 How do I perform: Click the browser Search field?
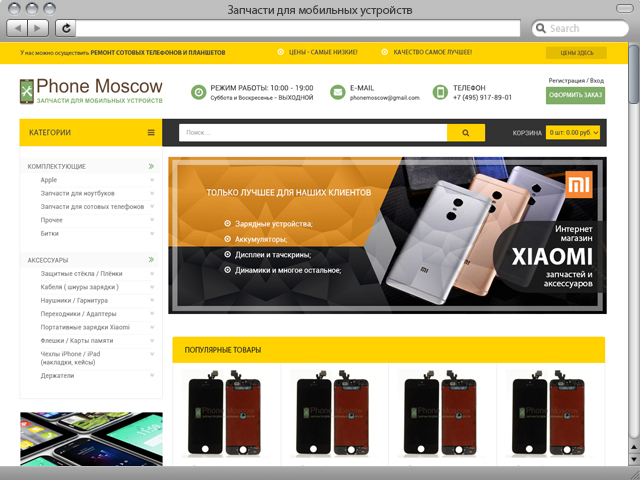click(x=580, y=28)
